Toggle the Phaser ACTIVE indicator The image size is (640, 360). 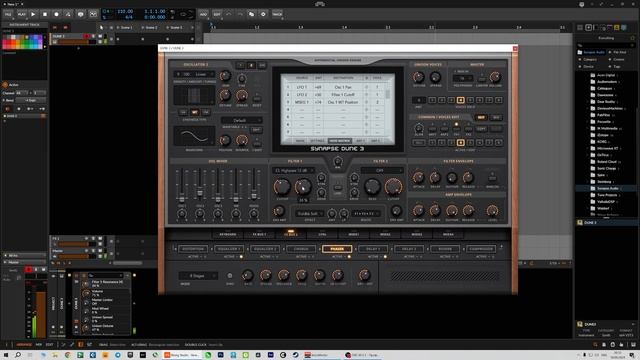349,257
